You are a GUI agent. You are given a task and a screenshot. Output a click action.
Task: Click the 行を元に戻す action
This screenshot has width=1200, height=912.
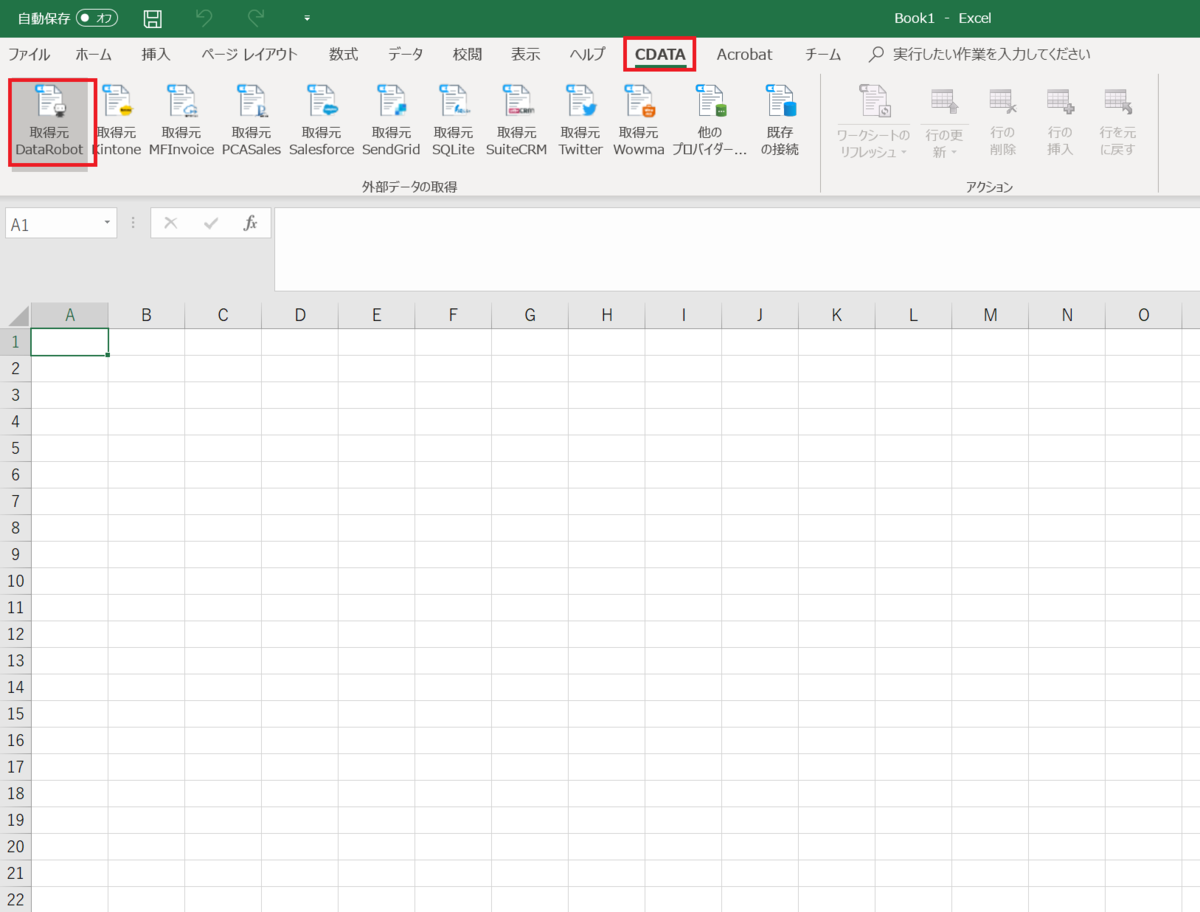click(x=1117, y=120)
